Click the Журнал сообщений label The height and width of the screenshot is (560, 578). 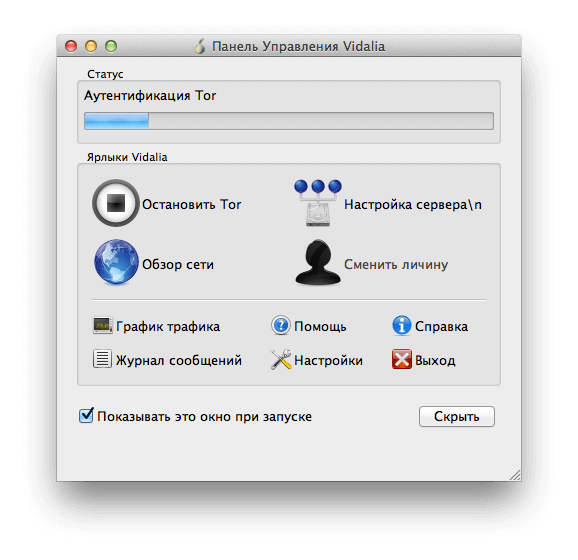tap(179, 360)
